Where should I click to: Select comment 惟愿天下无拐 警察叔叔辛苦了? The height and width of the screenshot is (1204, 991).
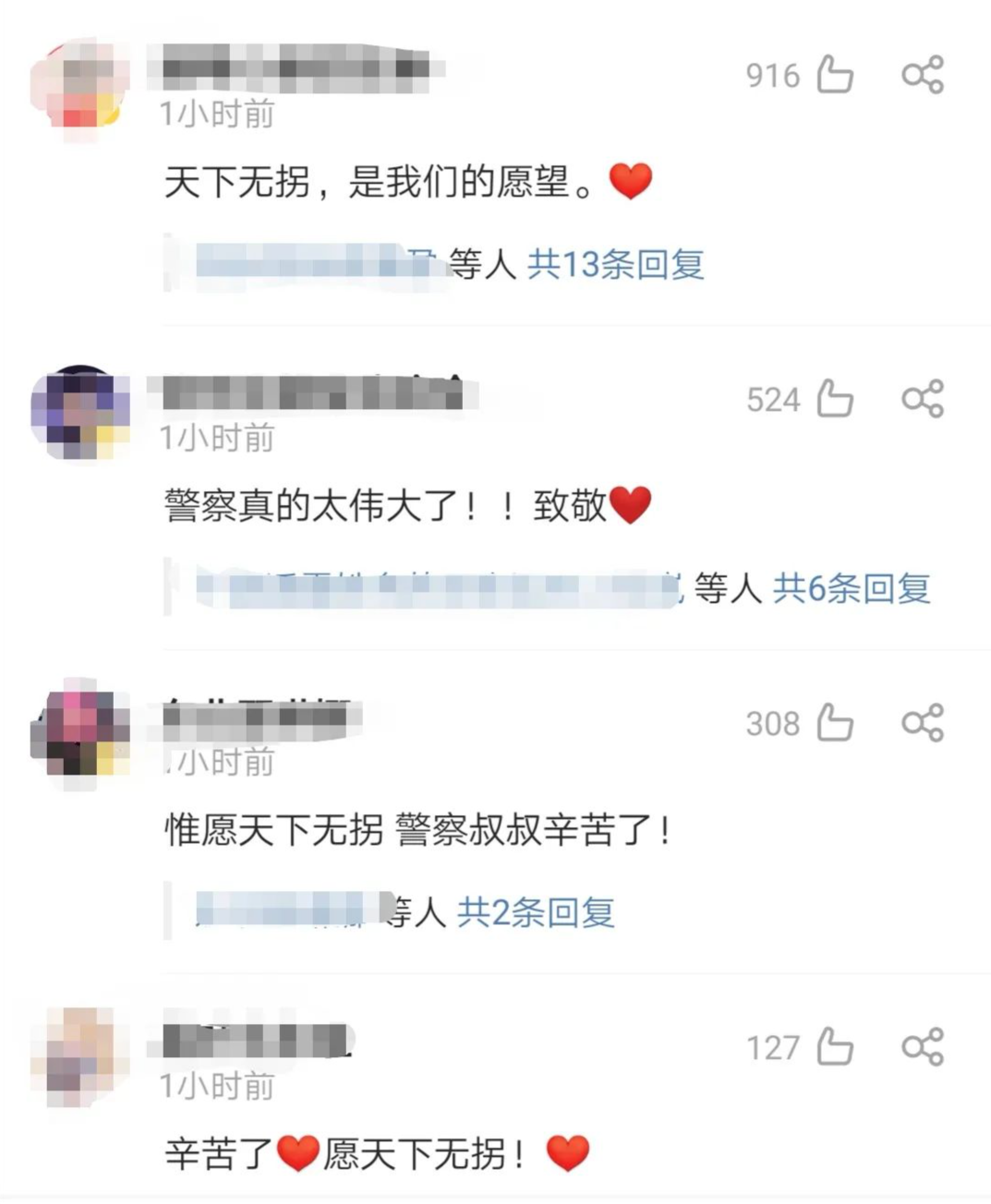[417, 829]
